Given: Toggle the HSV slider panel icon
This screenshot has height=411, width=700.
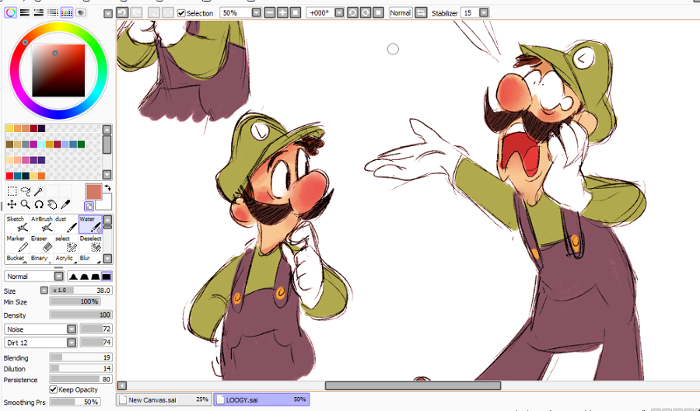Looking at the screenshot, I should 38,12.
